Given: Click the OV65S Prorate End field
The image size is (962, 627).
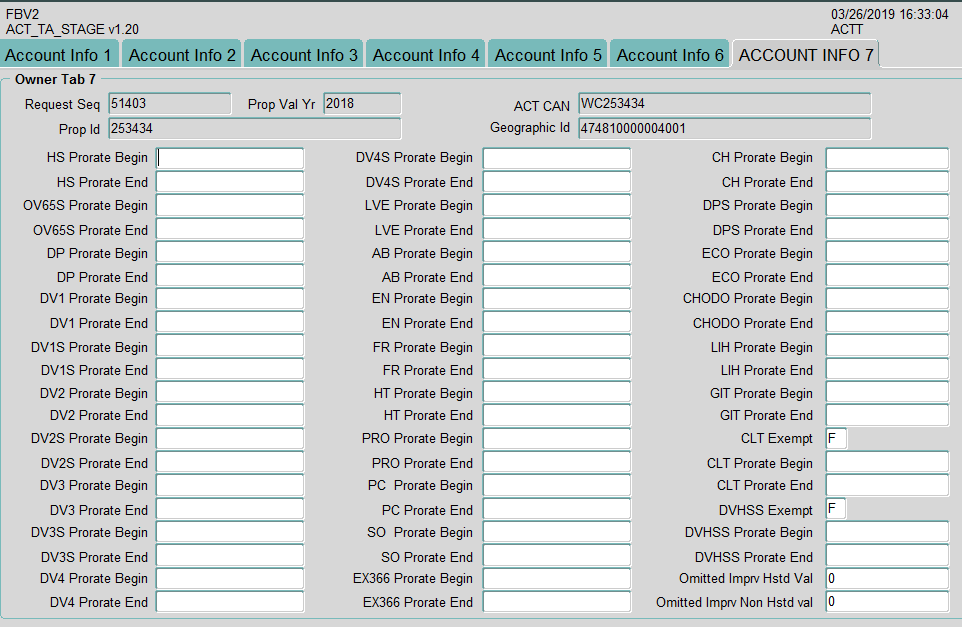Looking at the screenshot, I should pos(230,230).
